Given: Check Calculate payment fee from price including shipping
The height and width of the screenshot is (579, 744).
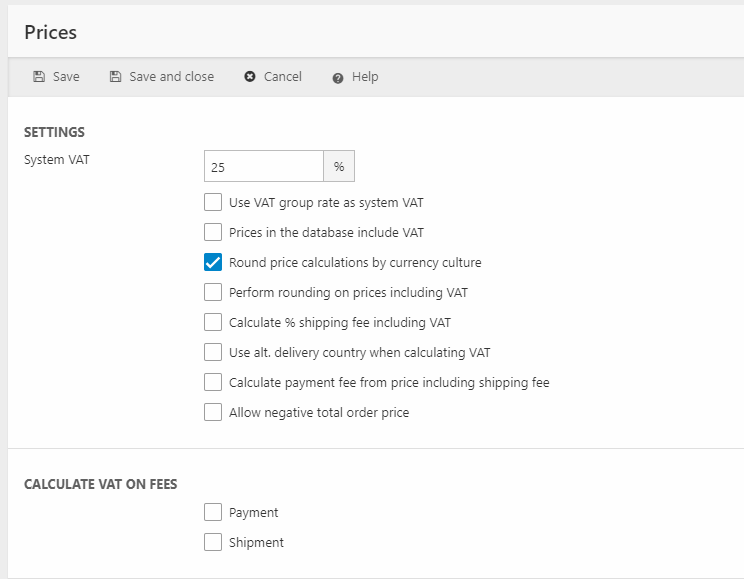Looking at the screenshot, I should (213, 382).
